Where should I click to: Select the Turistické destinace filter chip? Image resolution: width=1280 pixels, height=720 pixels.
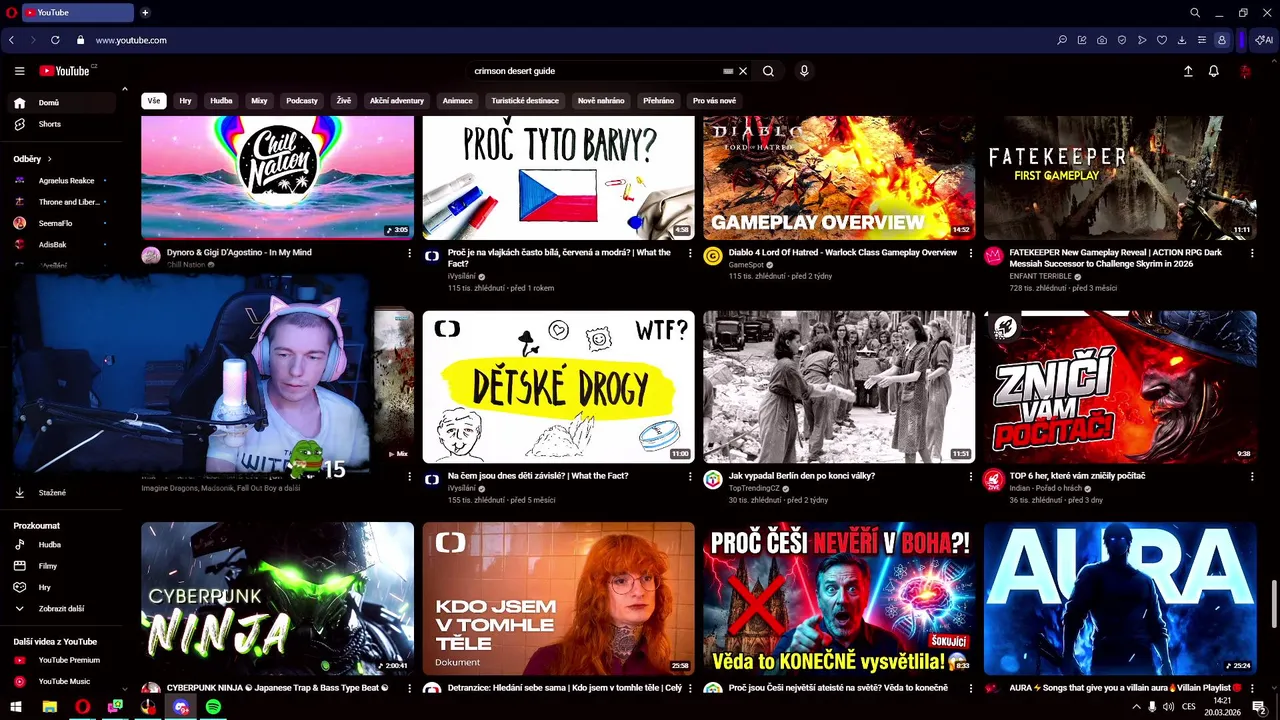[525, 101]
